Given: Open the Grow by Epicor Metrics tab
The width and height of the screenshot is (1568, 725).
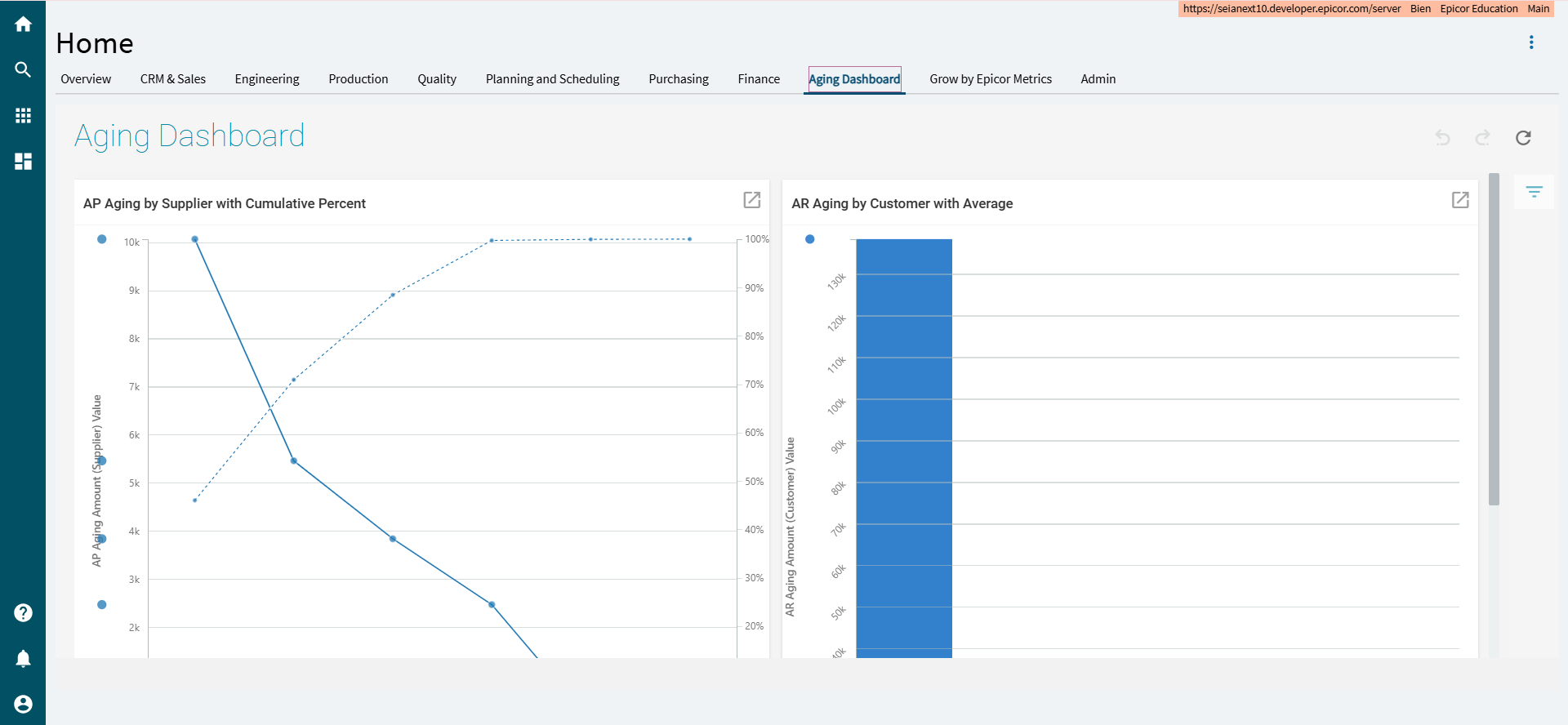Looking at the screenshot, I should [990, 79].
